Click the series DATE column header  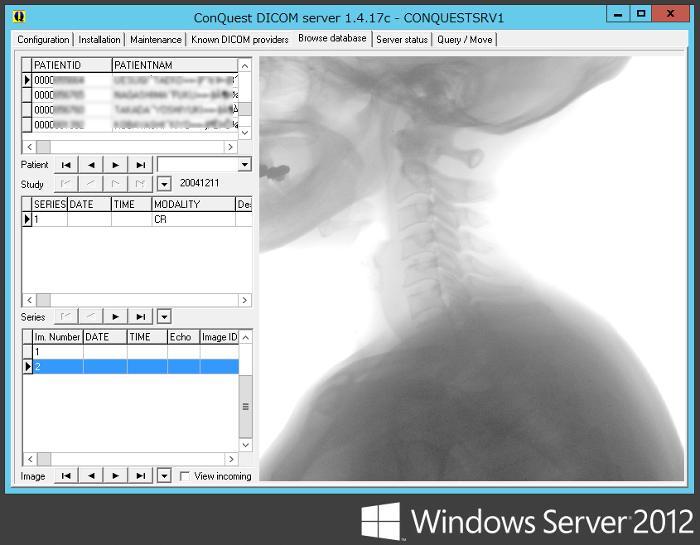click(x=89, y=204)
